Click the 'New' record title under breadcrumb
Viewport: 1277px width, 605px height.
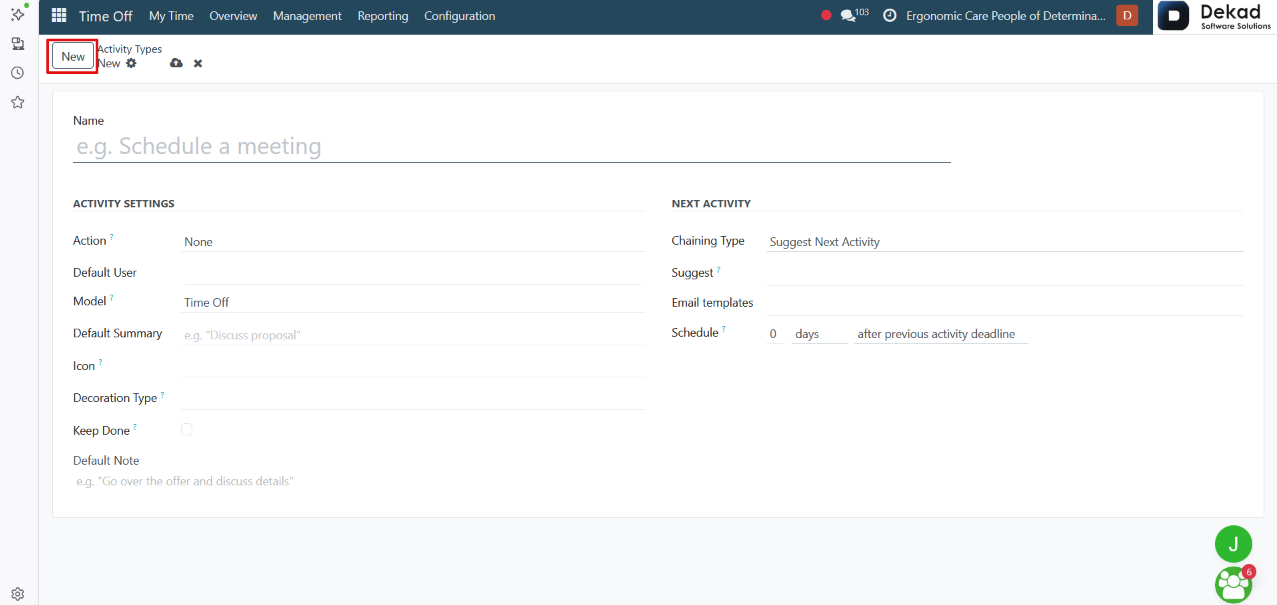pos(109,63)
